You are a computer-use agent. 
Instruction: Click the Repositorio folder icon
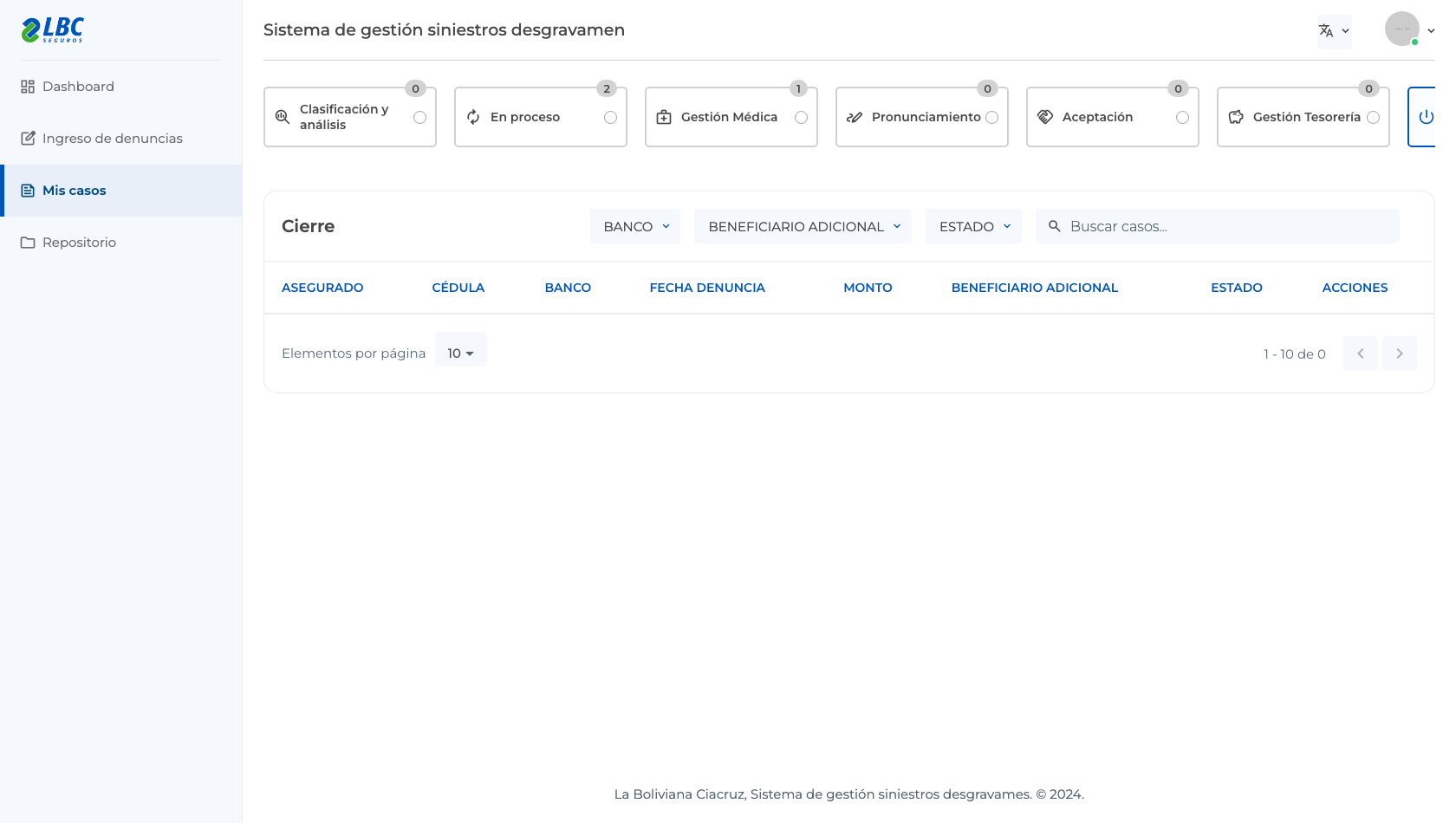tap(28, 243)
